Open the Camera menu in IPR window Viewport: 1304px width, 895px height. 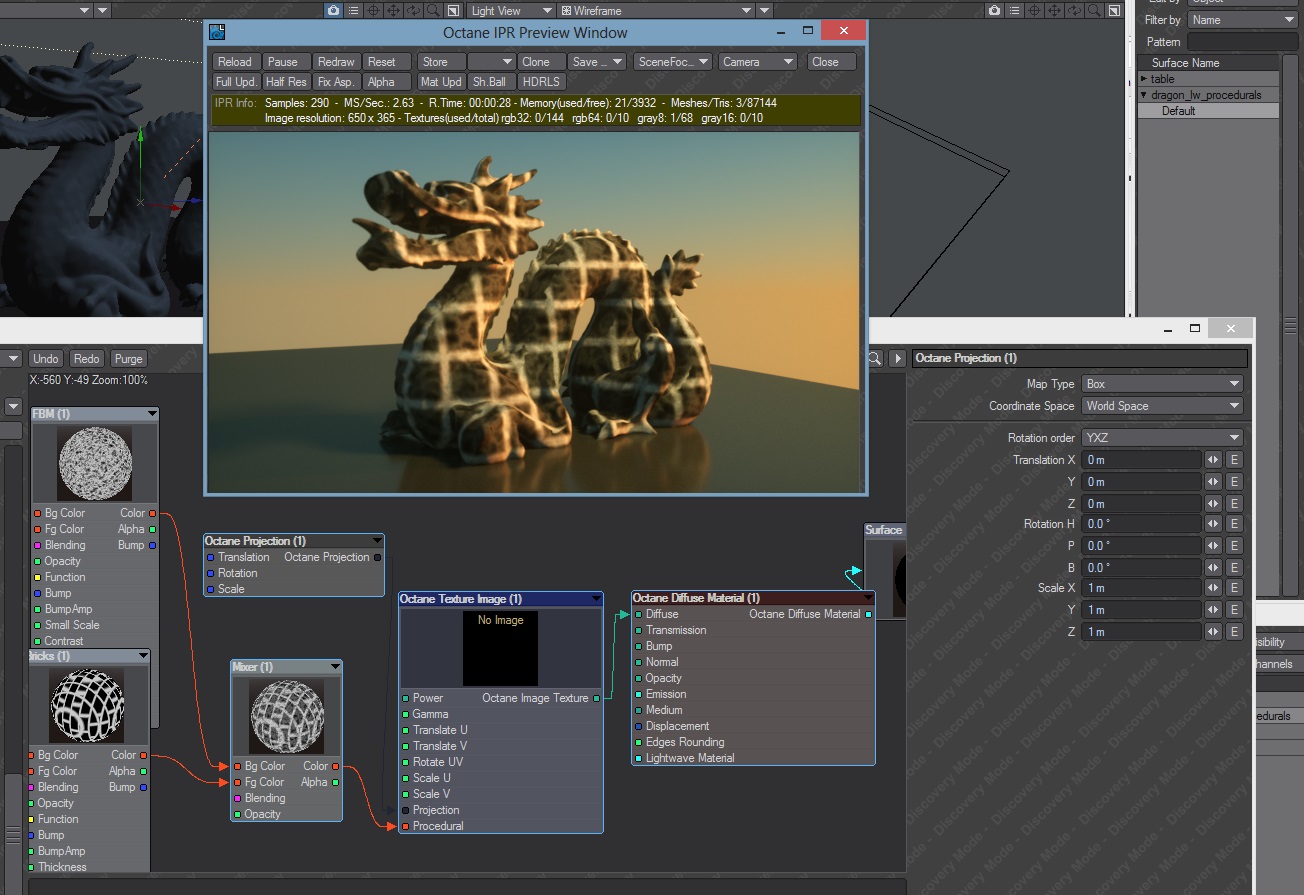tap(757, 62)
